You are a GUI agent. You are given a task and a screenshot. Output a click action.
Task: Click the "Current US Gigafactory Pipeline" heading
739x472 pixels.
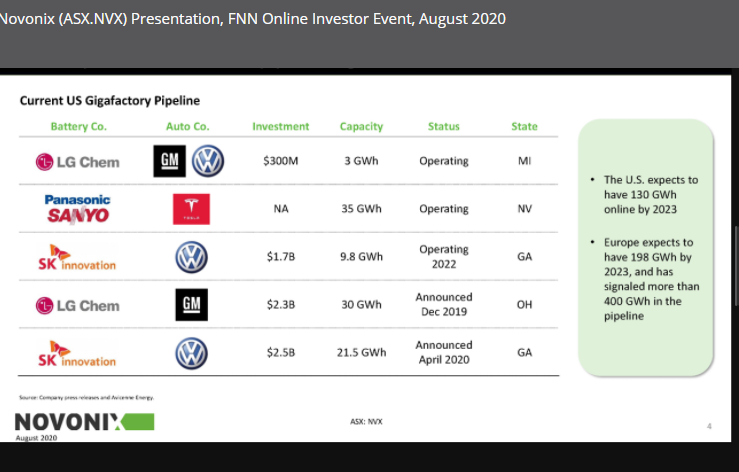coord(110,101)
